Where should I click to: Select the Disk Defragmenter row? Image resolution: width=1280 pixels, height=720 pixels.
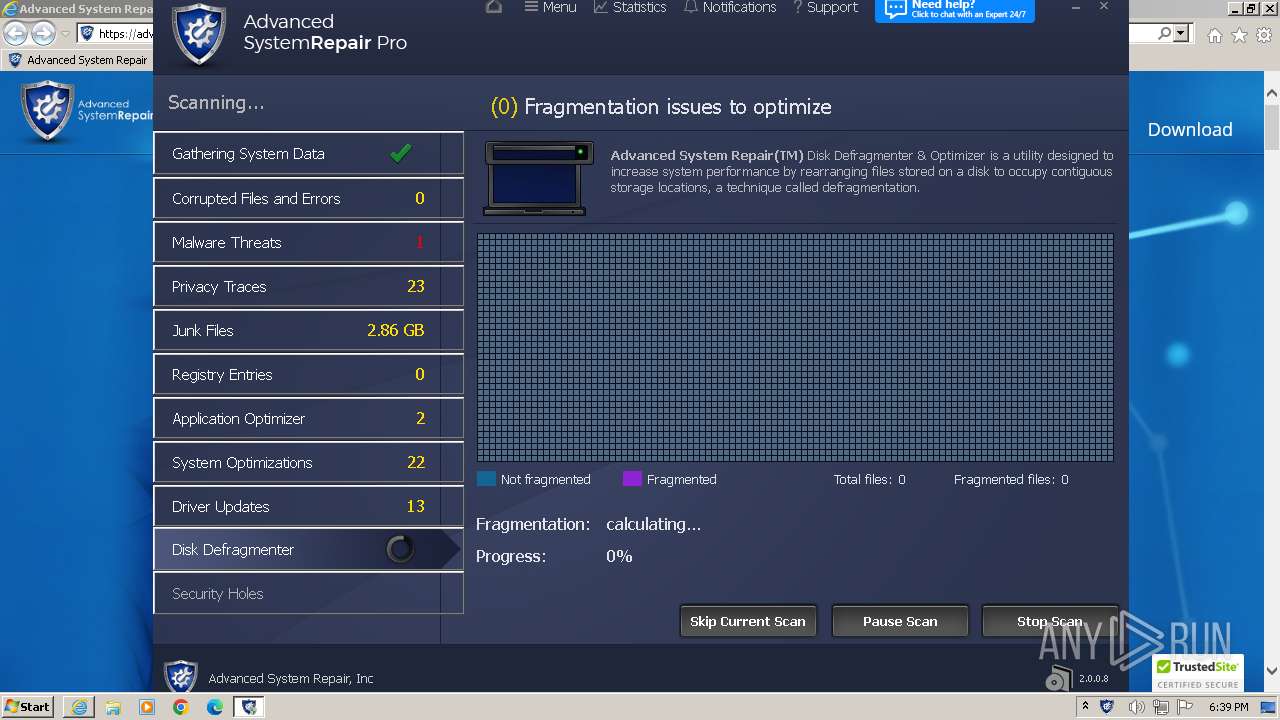click(x=308, y=550)
